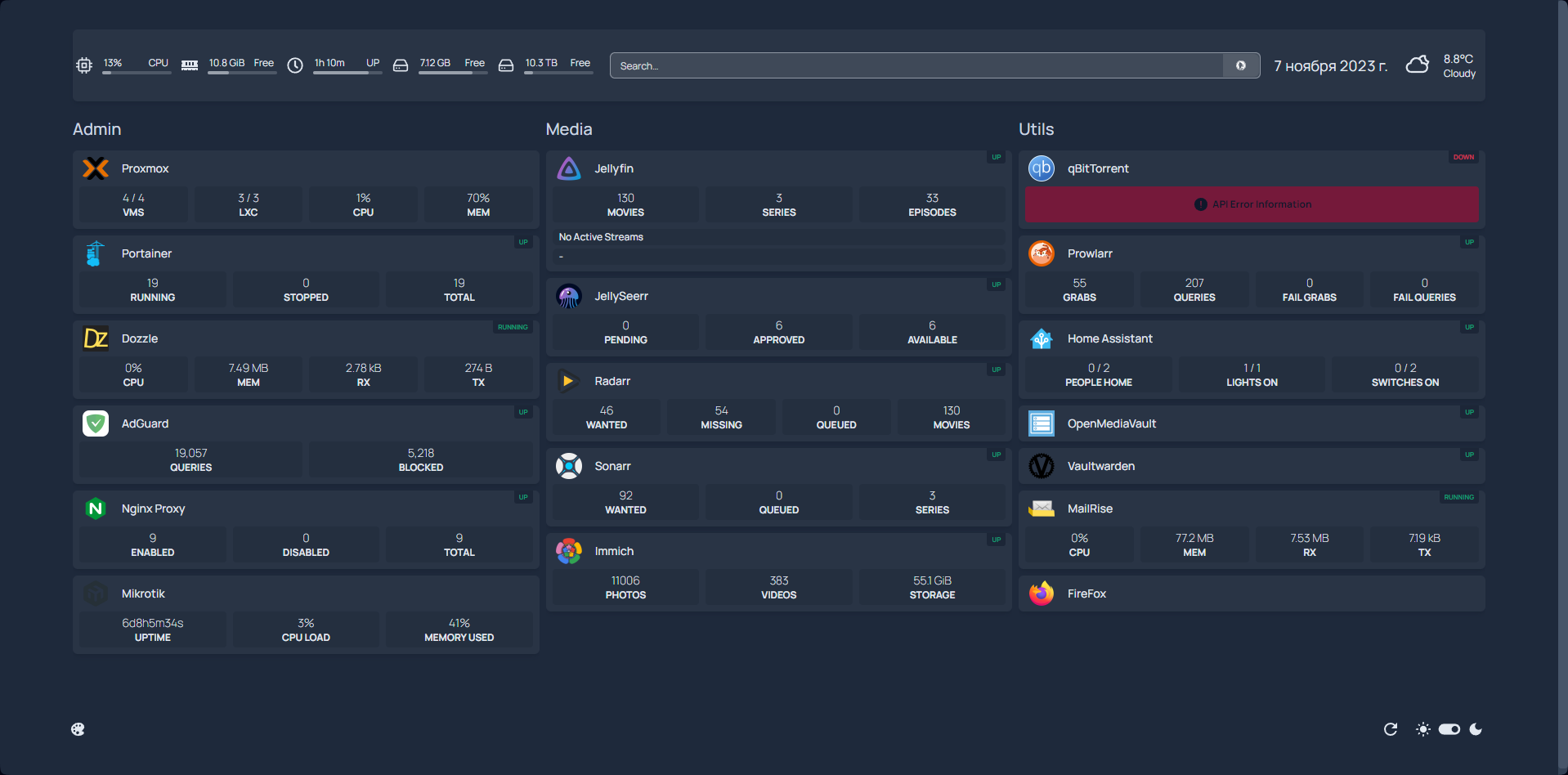Focus the Search input field
This screenshot has width=1568, height=775.
point(916,65)
